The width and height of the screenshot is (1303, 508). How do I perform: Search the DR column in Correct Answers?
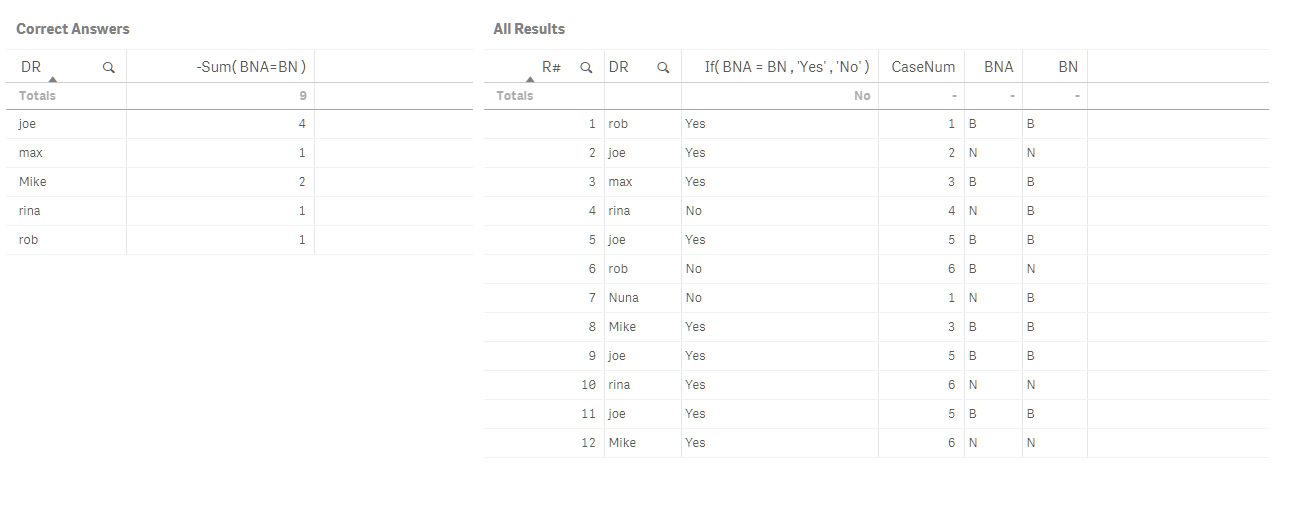tap(109, 68)
